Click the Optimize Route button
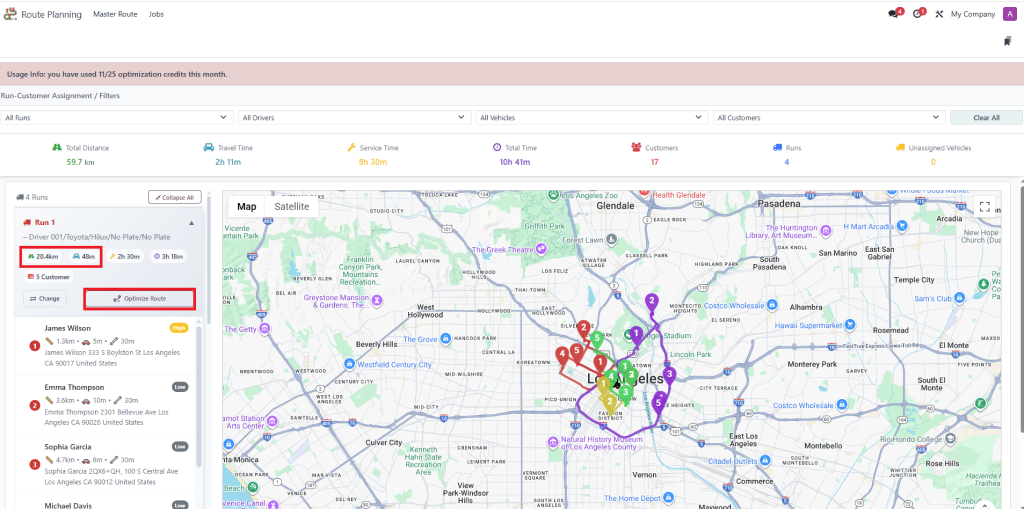The image size is (1024, 509). point(139,298)
